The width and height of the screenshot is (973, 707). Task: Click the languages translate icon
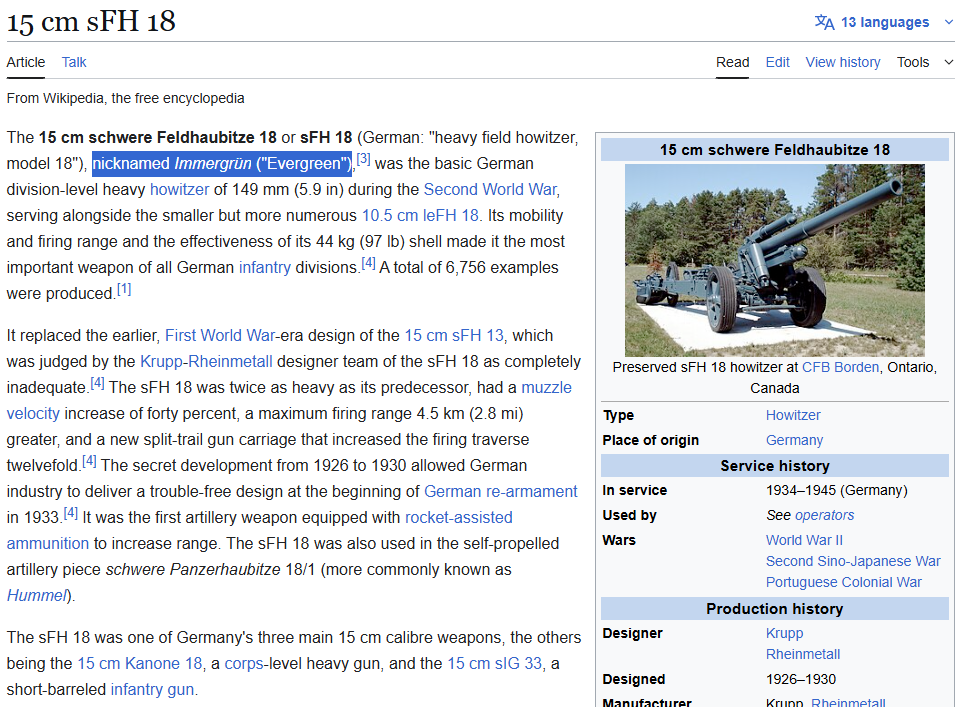(x=824, y=22)
